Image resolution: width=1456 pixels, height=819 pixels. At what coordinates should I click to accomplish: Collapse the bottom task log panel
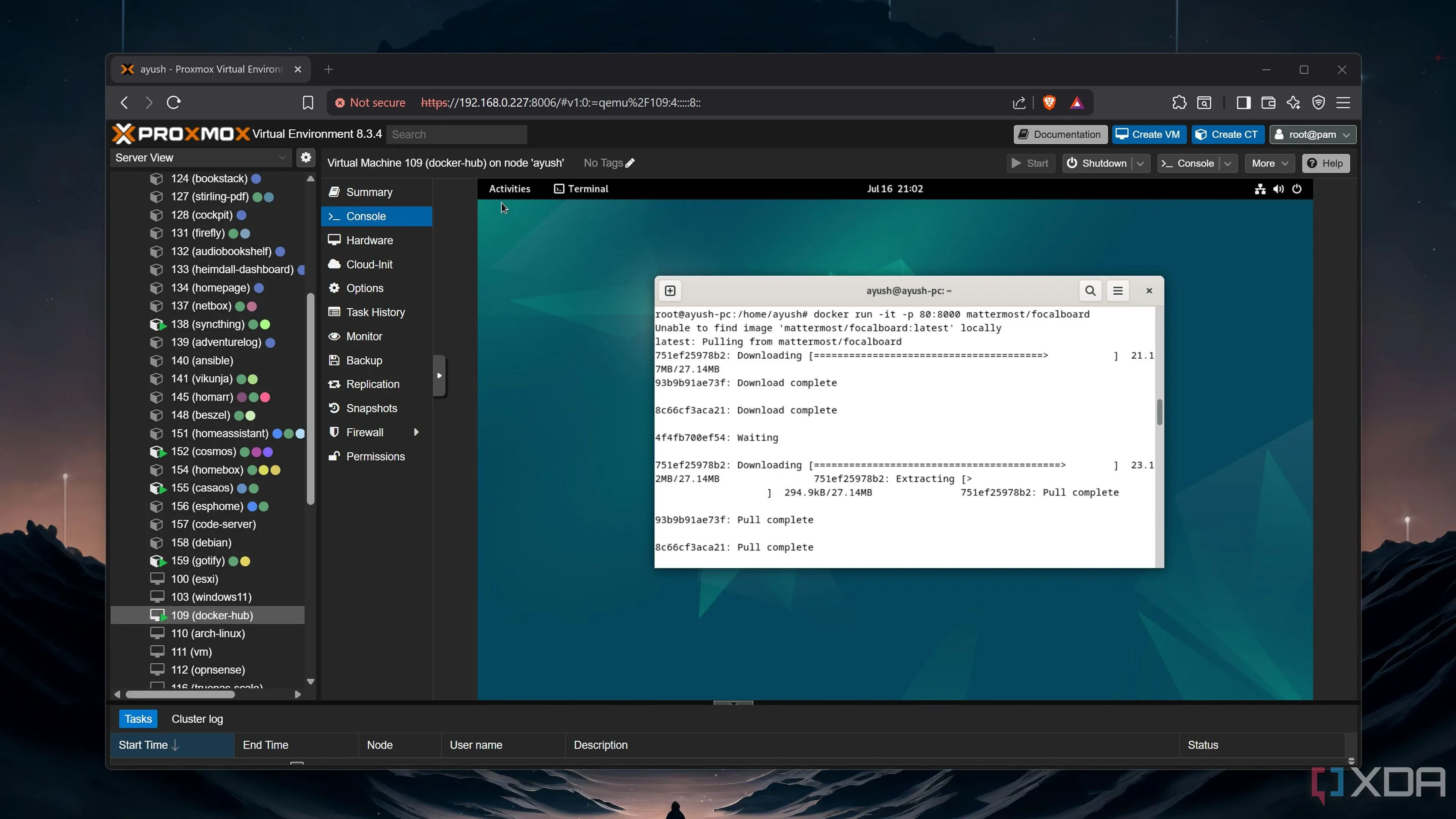[733, 703]
